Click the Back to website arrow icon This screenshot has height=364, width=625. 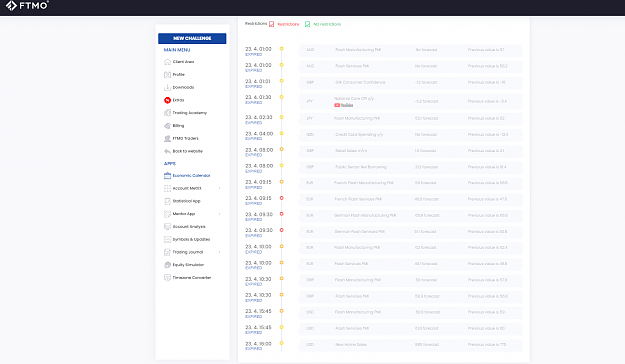click(167, 151)
